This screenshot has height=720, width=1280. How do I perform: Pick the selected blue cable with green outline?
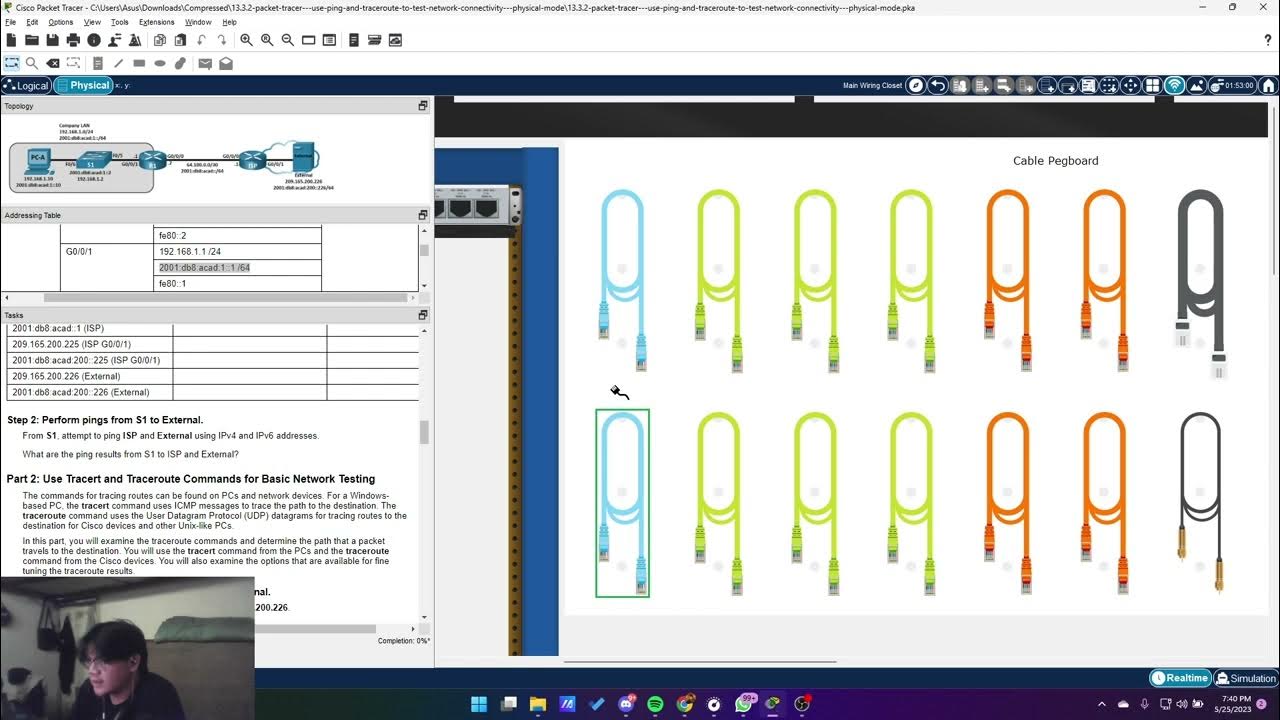pyautogui.click(x=622, y=503)
